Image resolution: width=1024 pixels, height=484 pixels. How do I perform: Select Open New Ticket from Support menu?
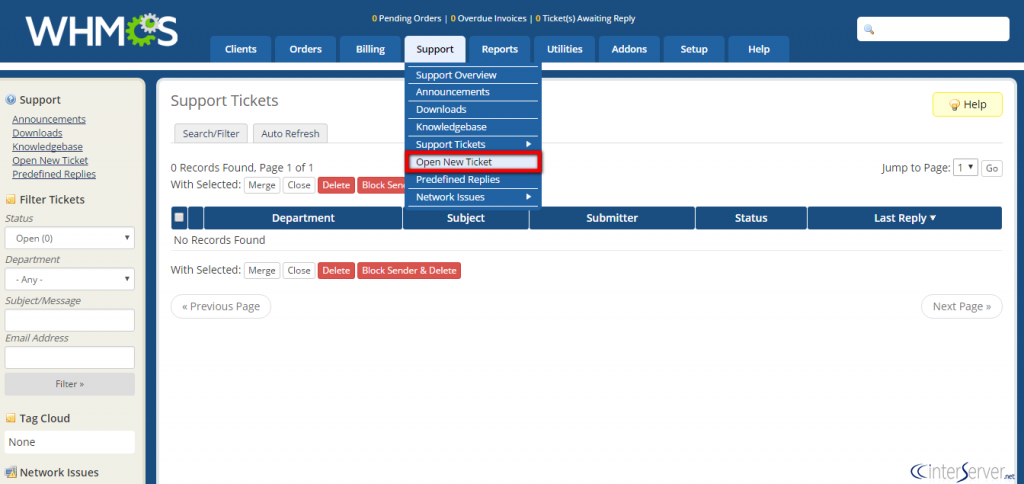[x=473, y=162]
